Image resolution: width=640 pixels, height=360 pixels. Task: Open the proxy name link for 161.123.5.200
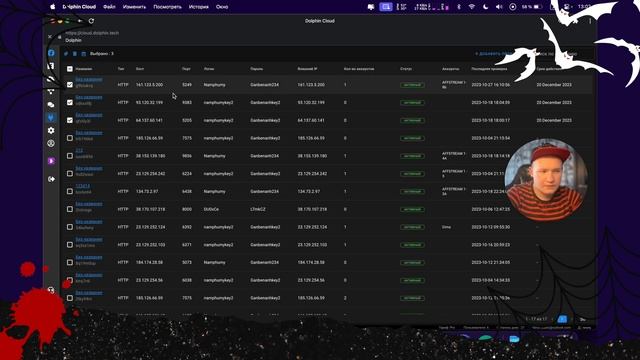pyautogui.click(x=89, y=80)
